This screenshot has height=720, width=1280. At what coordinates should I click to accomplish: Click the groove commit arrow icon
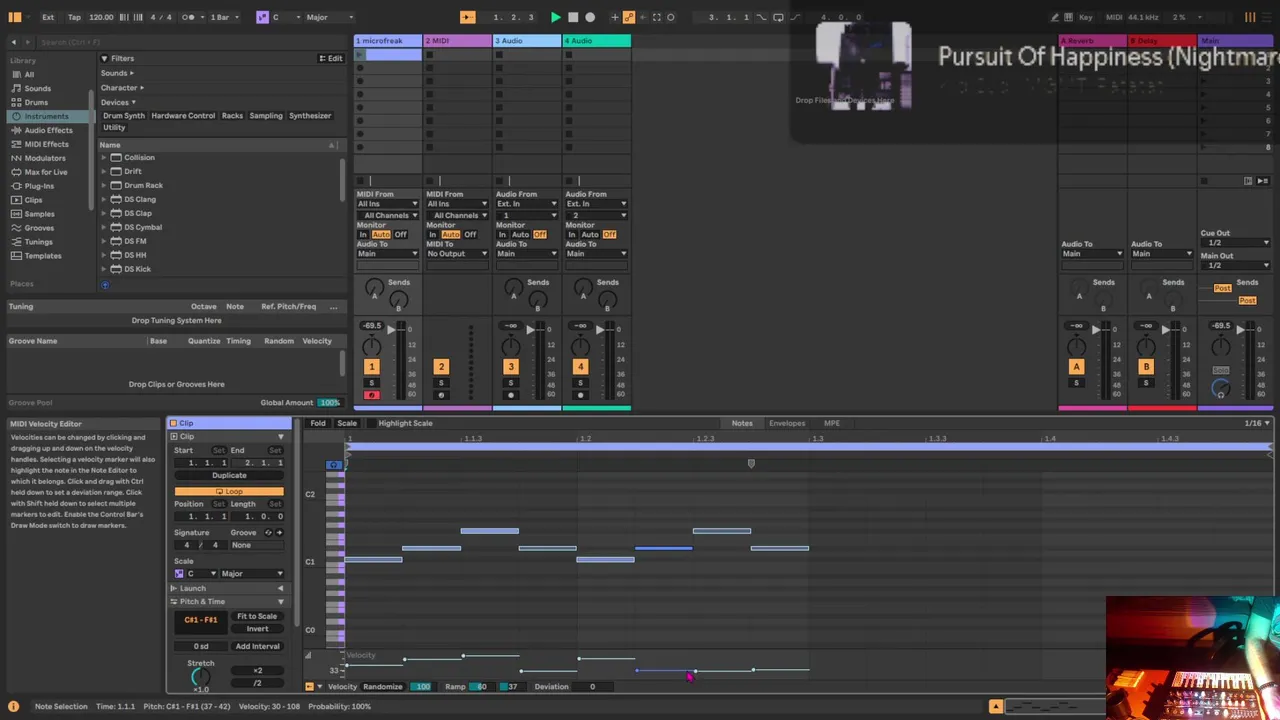coord(279,532)
